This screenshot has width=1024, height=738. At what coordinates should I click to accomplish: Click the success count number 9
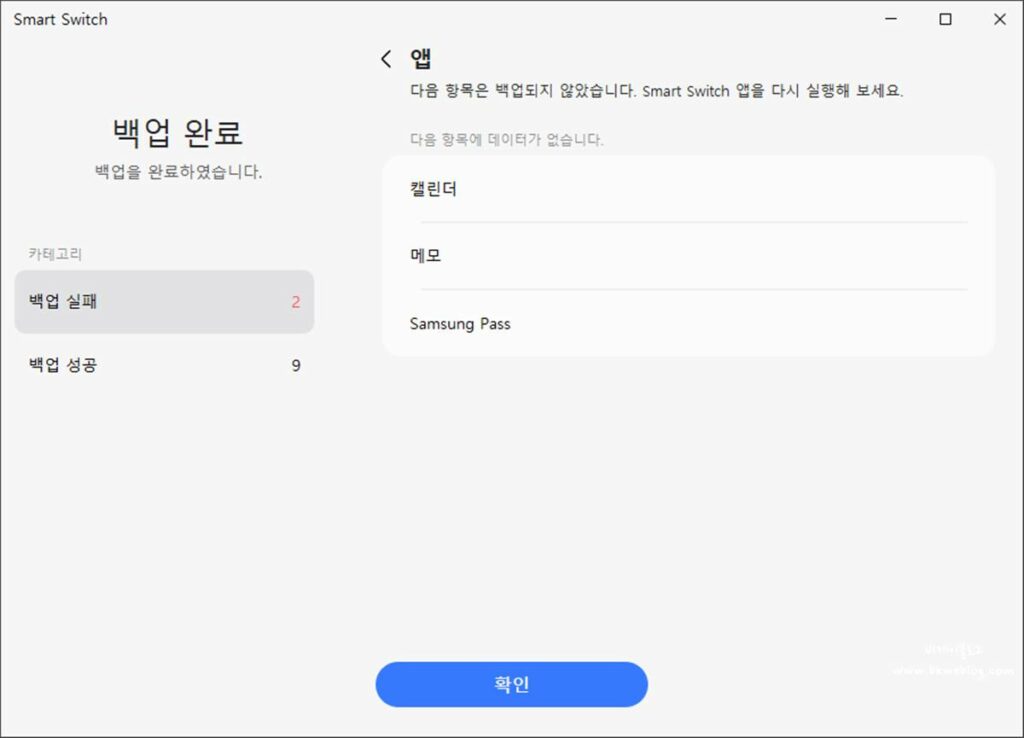point(296,365)
